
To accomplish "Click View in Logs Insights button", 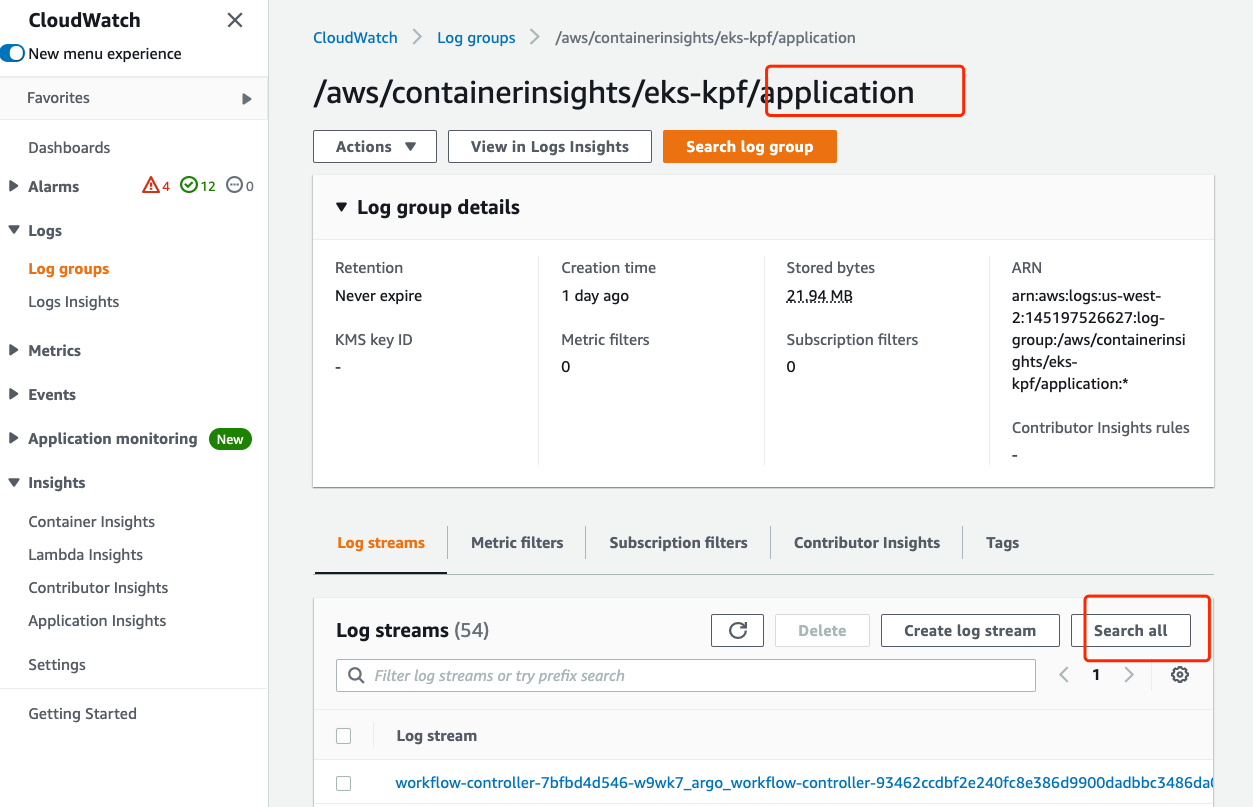I will coord(550,146).
